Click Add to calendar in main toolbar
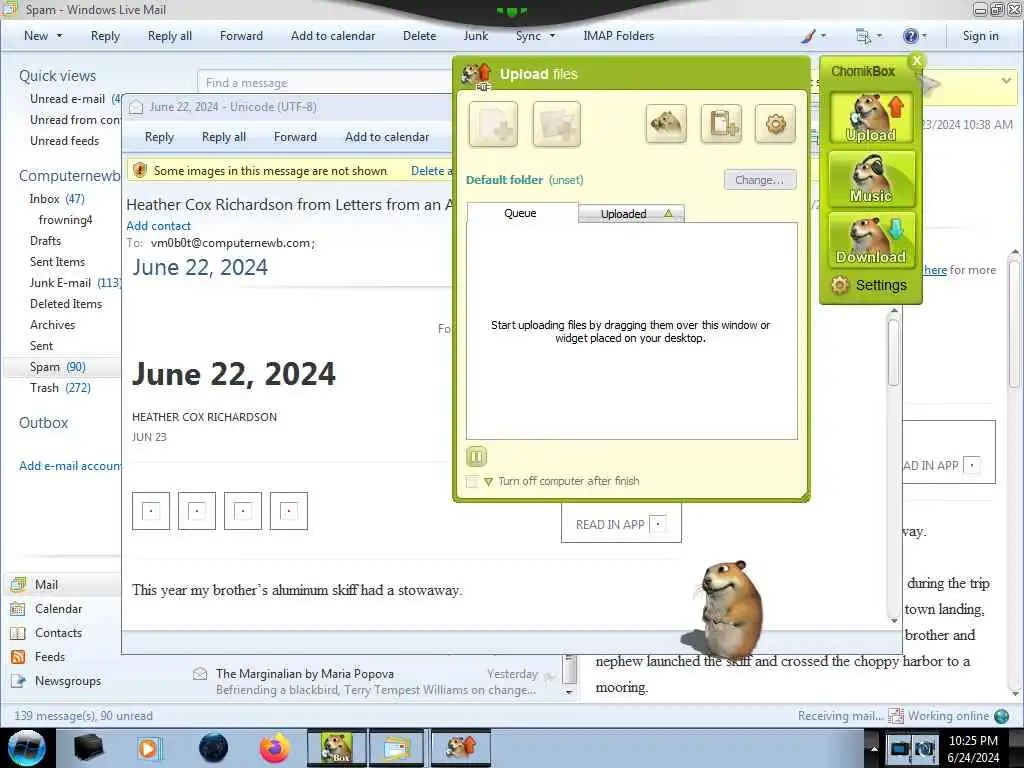 [x=333, y=36]
